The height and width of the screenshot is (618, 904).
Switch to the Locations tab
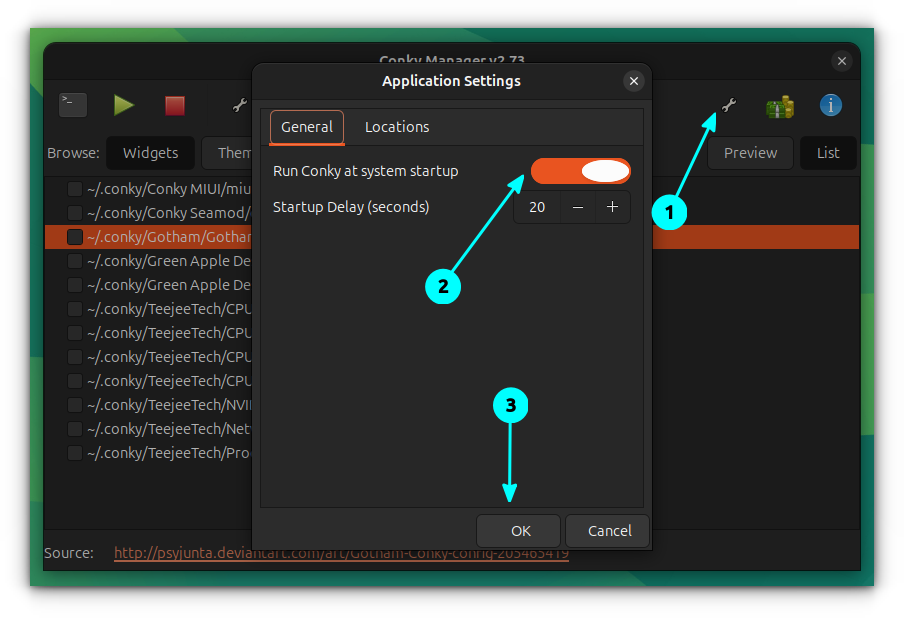pyautogui.click(x=397, y=127)
